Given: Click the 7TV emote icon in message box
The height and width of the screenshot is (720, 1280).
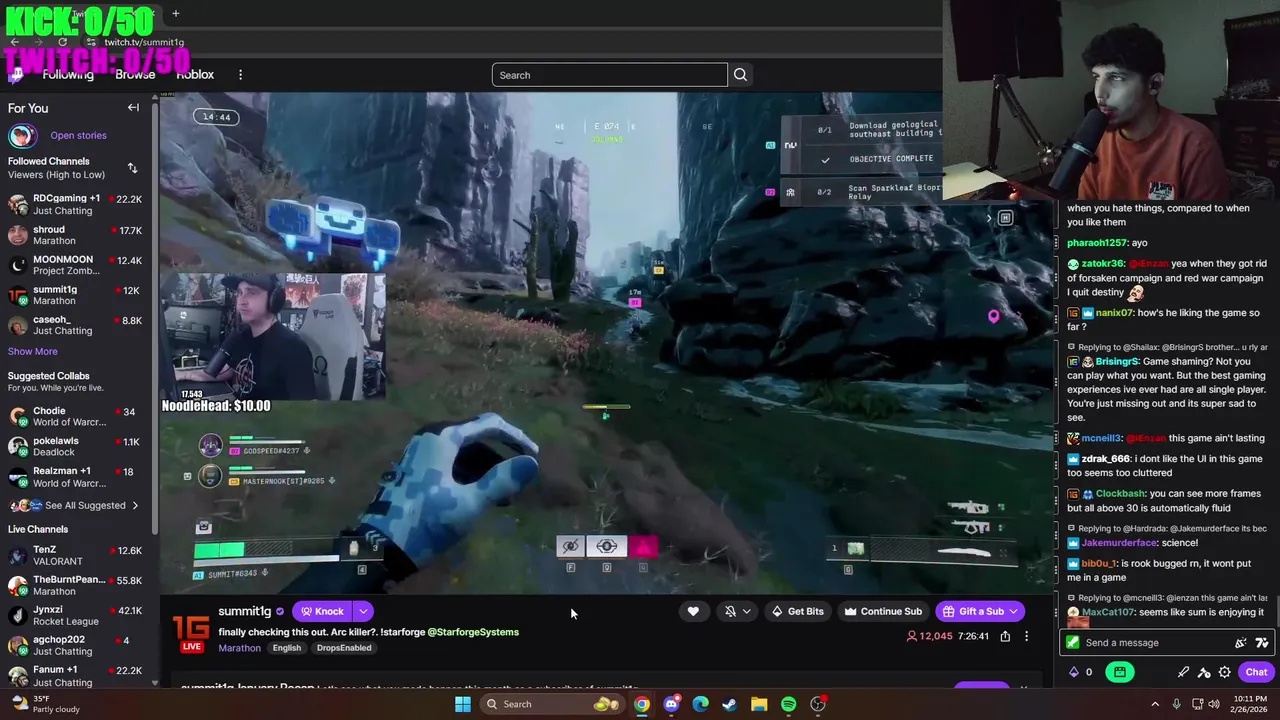Looking at the screenshot, I should pos(1262,643).
